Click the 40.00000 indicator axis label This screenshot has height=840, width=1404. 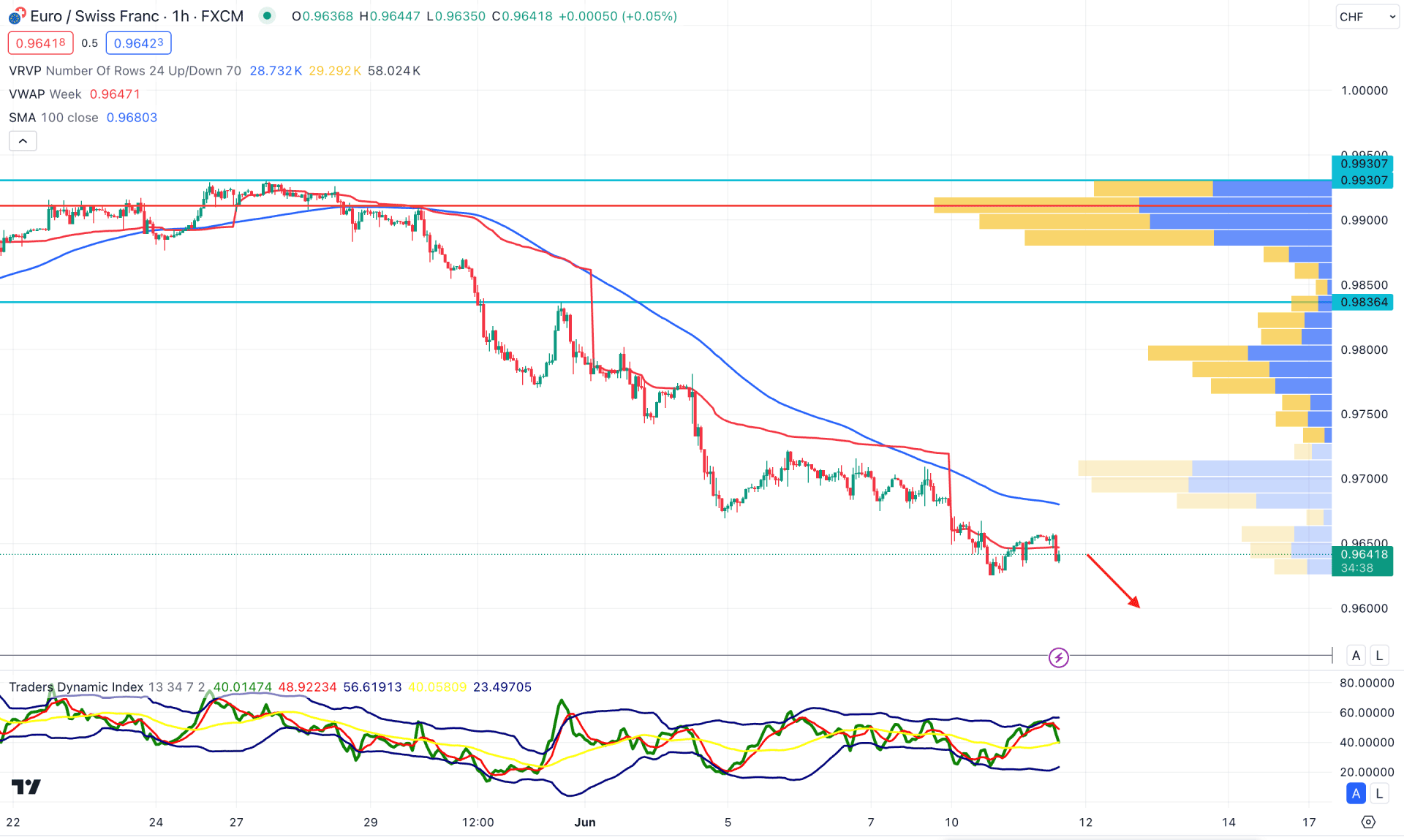pos(1367,742)
